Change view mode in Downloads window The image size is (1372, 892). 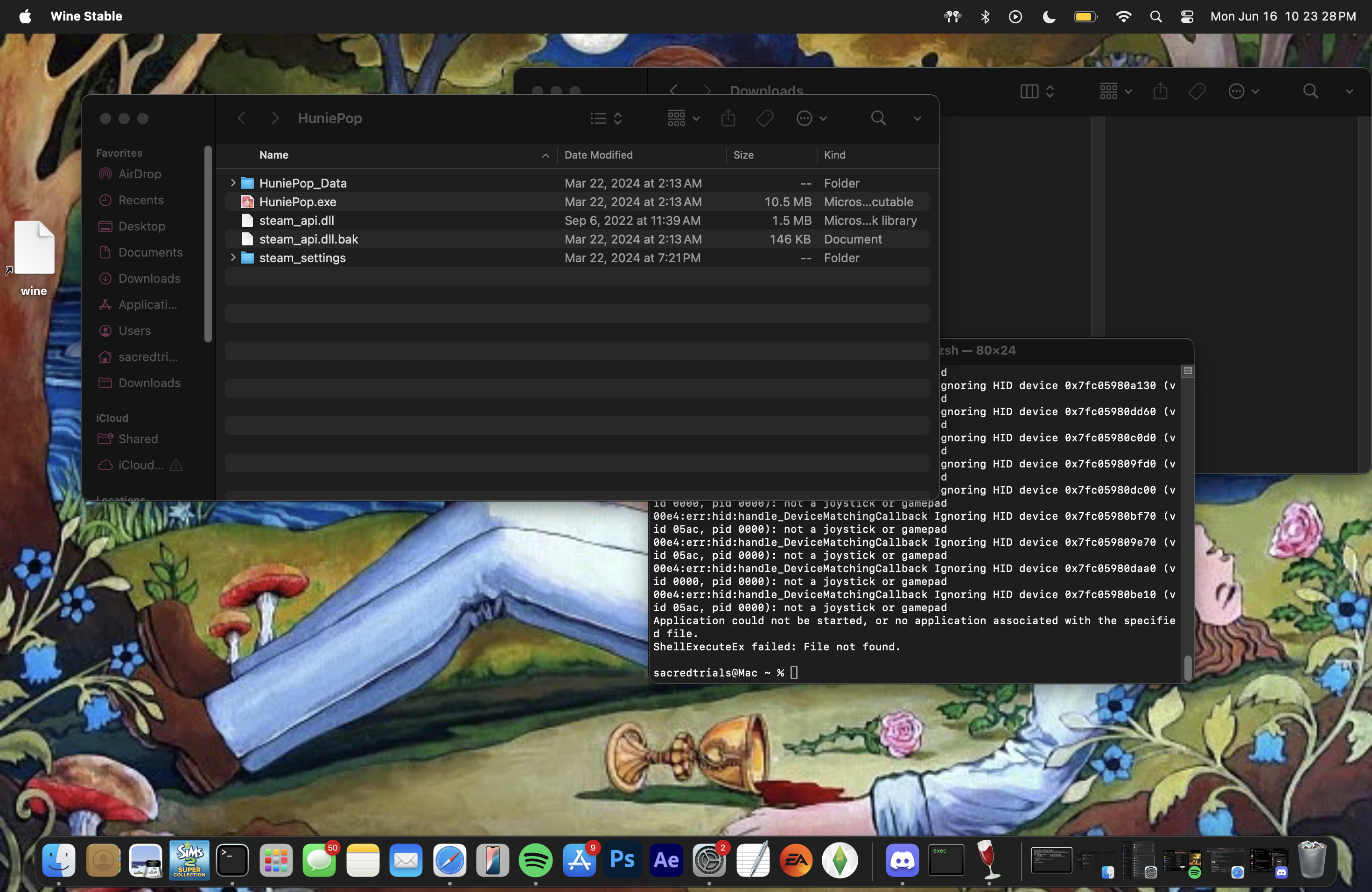tap(1036, 91)
